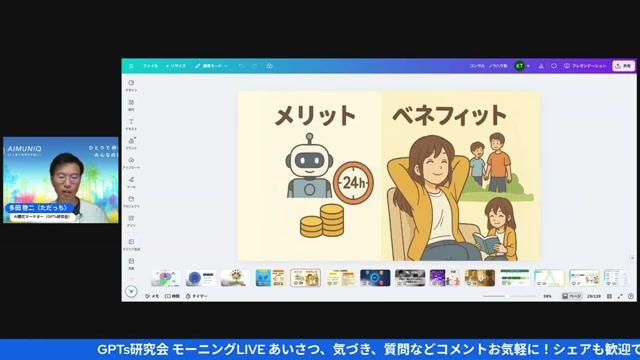This screenshot has width=640, height=360.
Task: Select the grayscale photo slide thumbnail
Action: pos(410,278)
